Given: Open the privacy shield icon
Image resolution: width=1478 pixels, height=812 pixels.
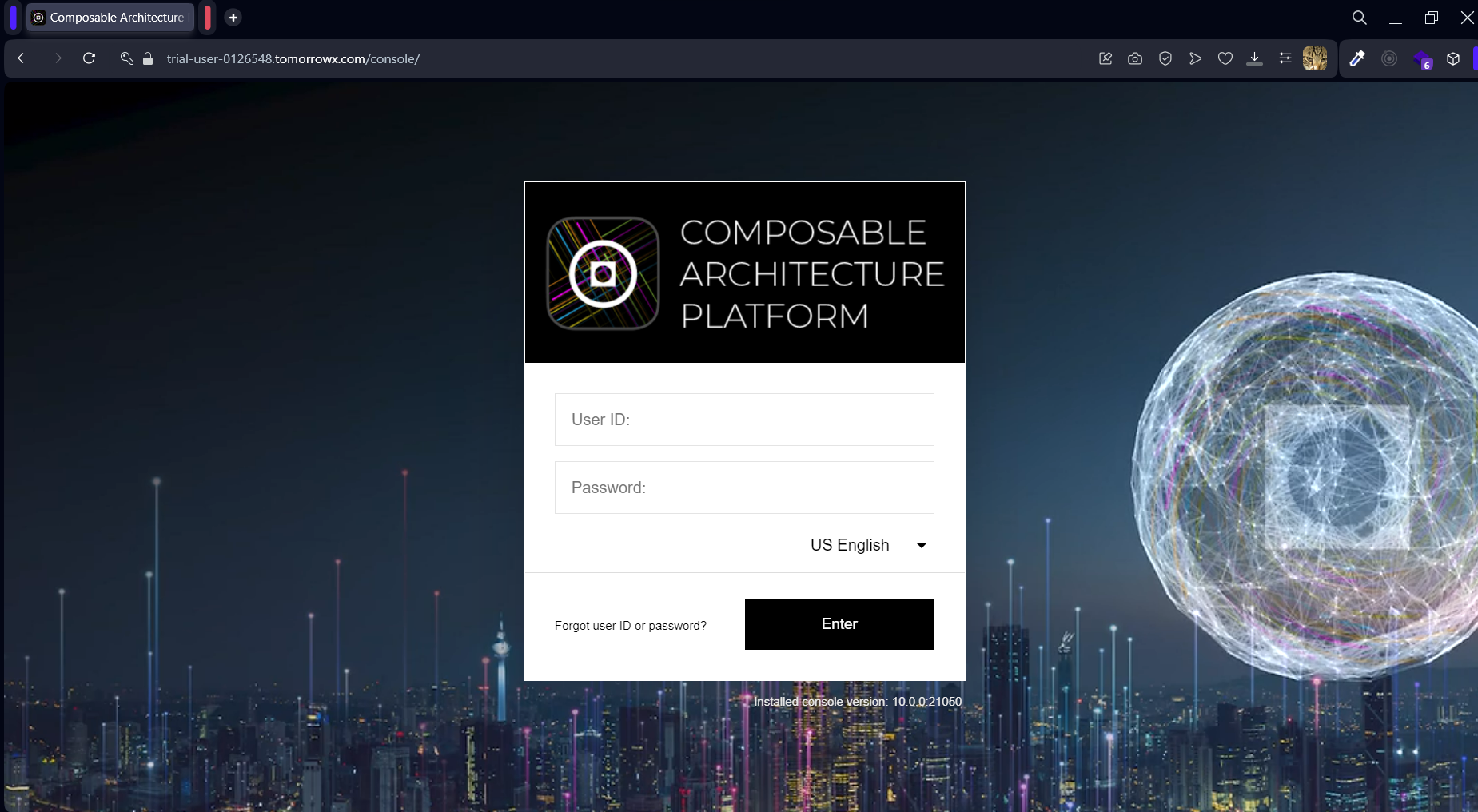Looking at the screenshot, I should (1165, 58).
